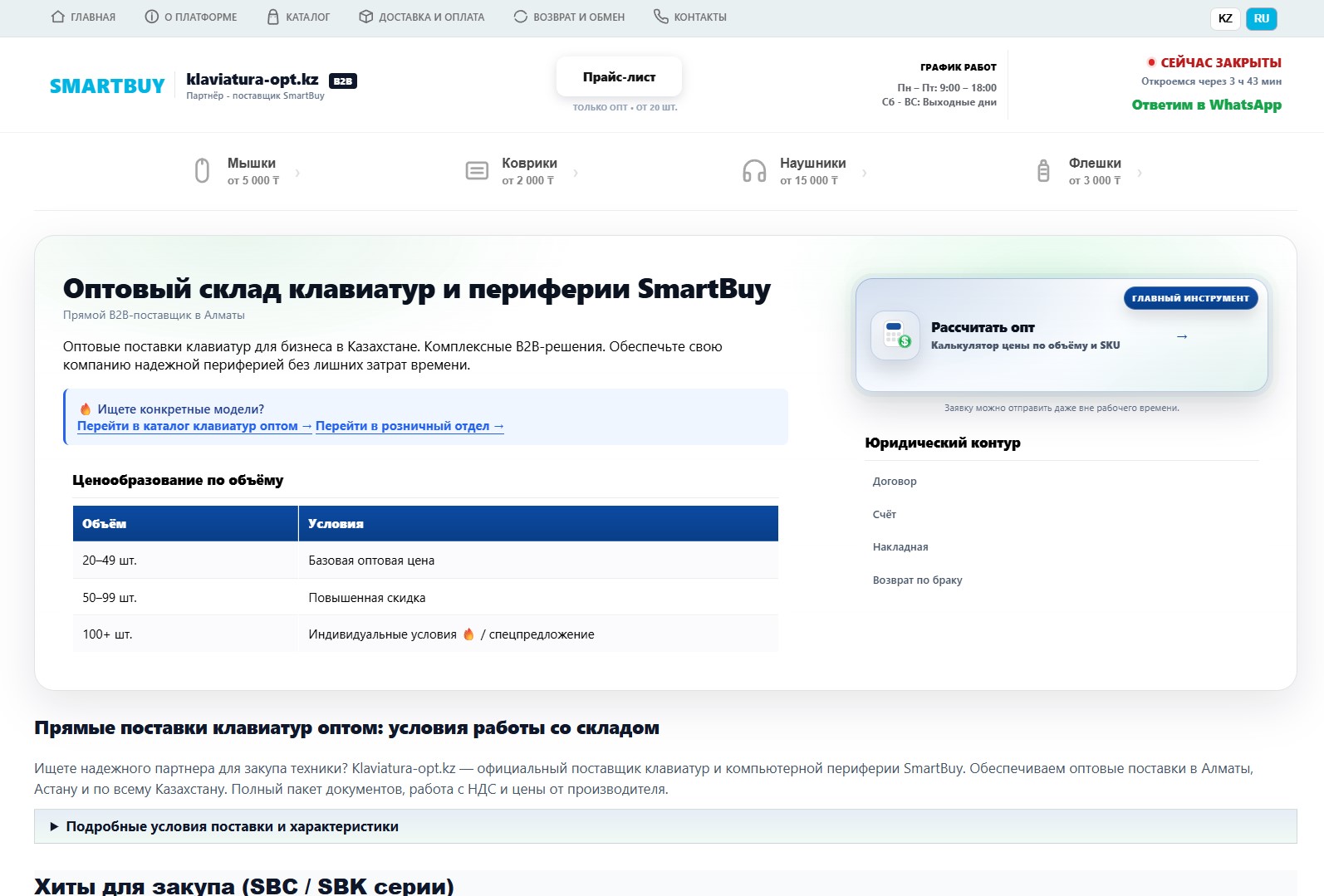This screenshot has width=1324, height=896.
Task: Select the RU language button
Action: pyautogui.click(x=1261, y=18)
